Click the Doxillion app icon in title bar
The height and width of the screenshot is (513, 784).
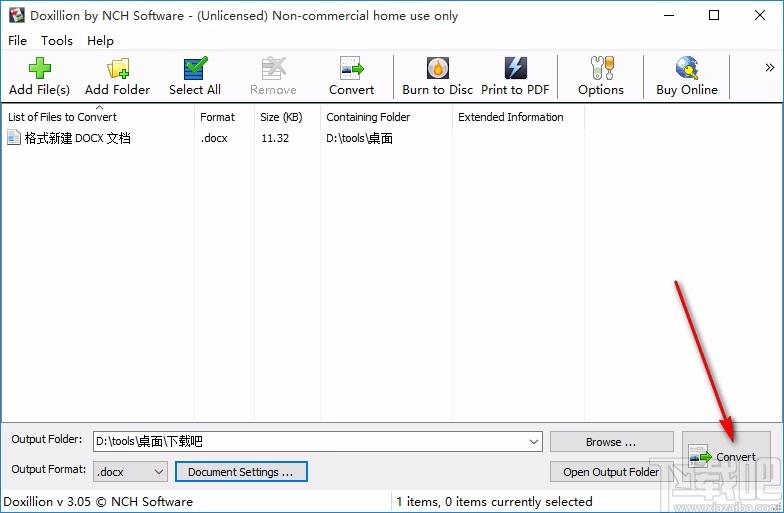[x=16, y=15]
